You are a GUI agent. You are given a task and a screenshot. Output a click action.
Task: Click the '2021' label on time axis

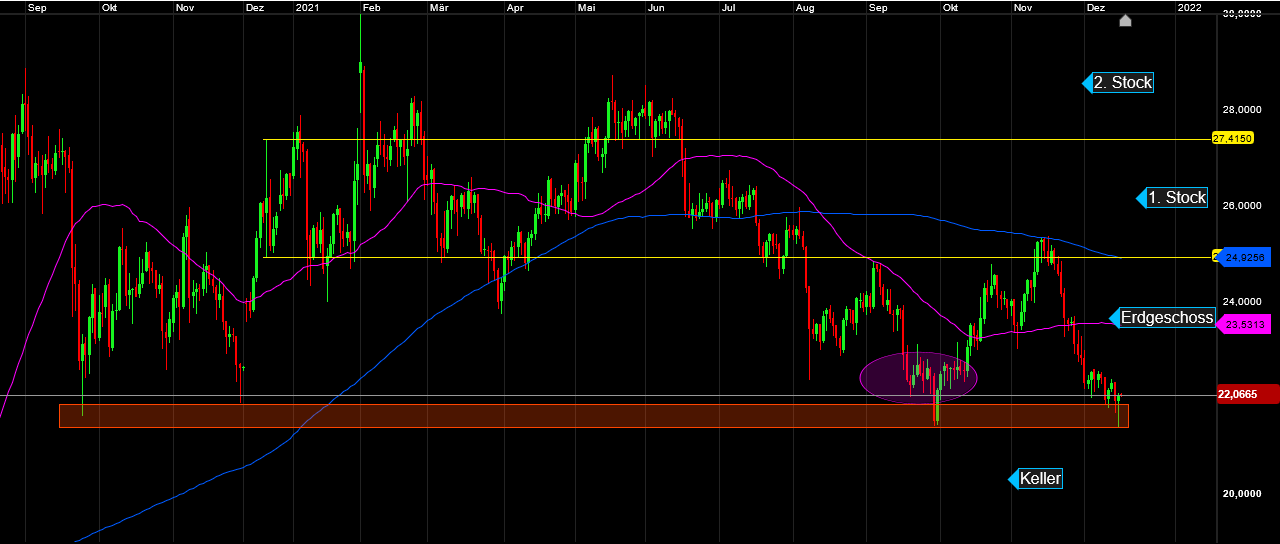coord(307,7)
